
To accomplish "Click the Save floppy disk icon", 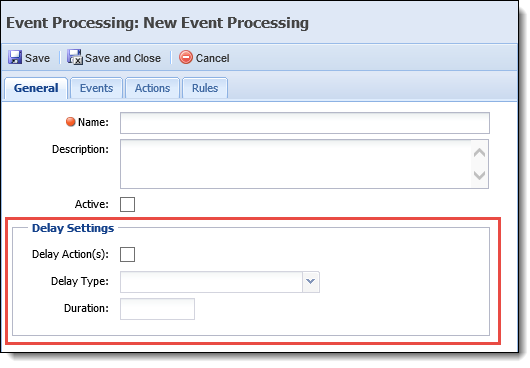I will pyautogui.click(x=15, y=57).
